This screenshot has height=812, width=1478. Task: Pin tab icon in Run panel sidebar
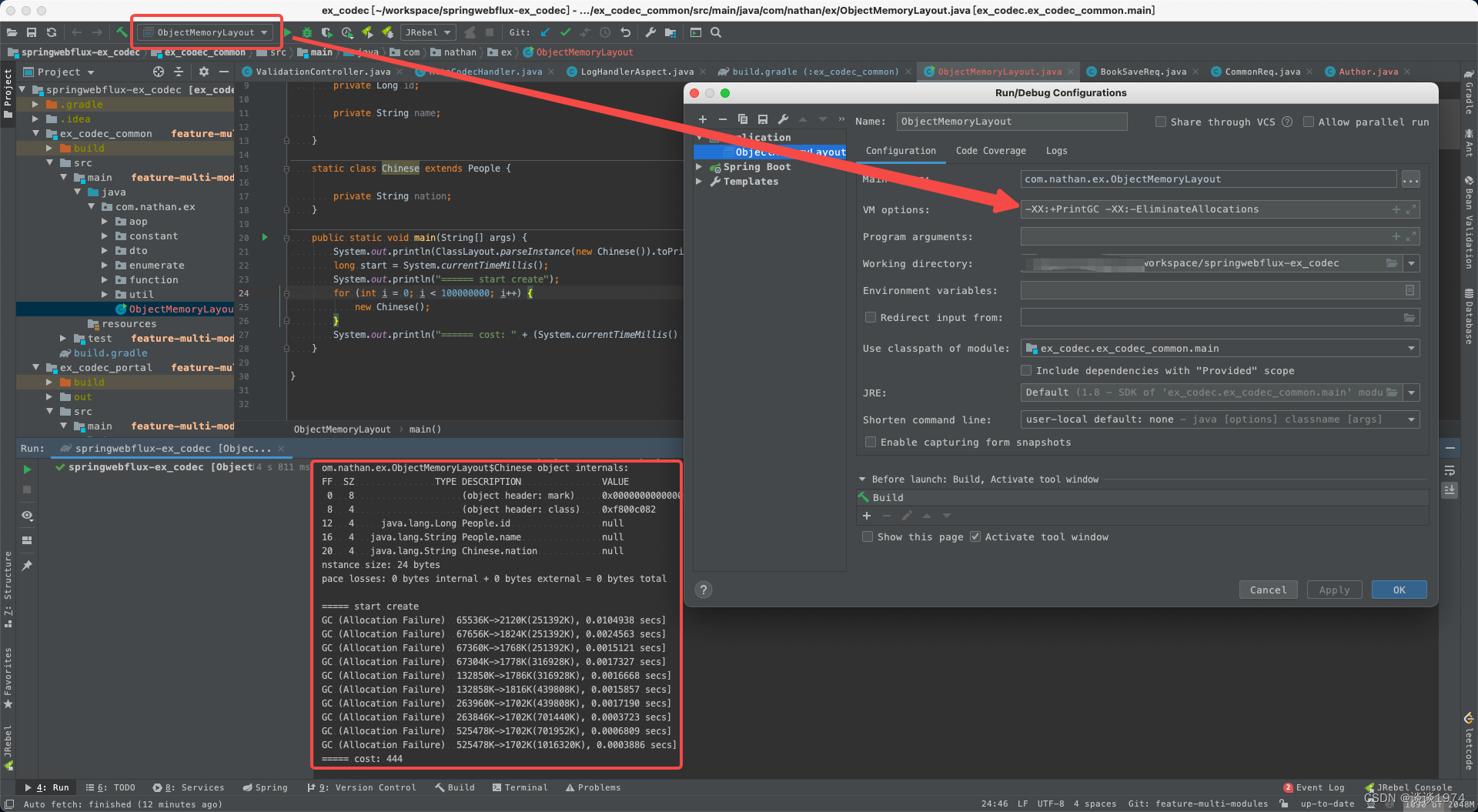tap(27, 566)
